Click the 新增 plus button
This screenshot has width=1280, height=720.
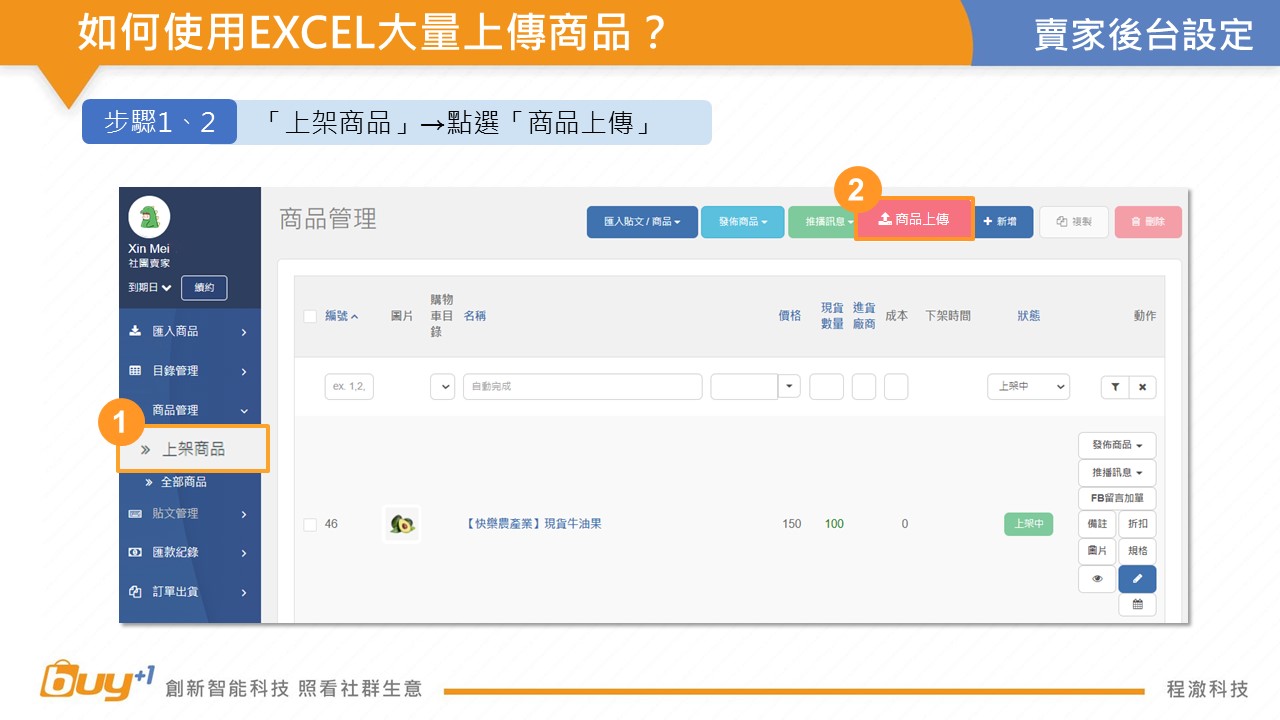[1004, 222]
